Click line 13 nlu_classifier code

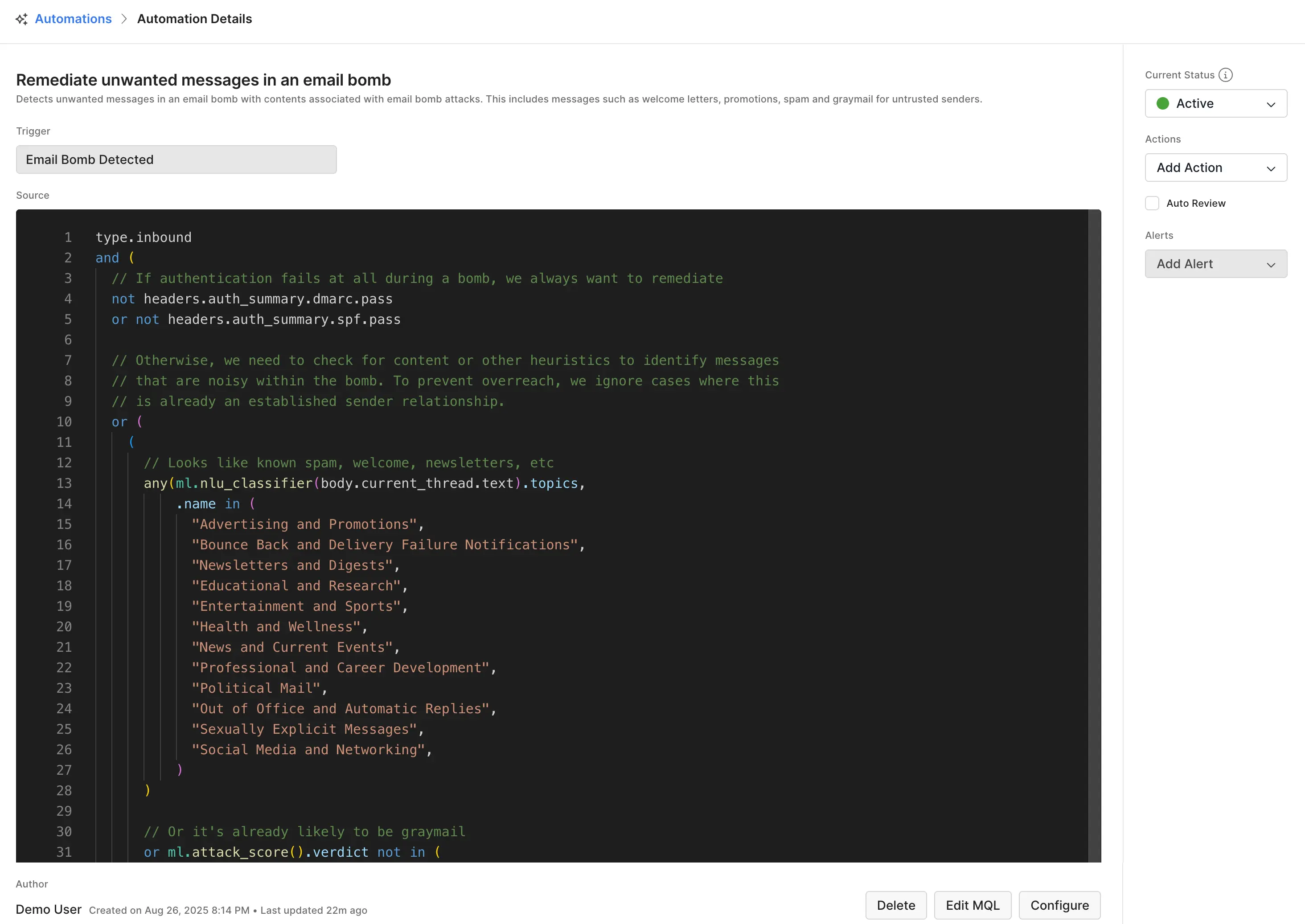256,484
